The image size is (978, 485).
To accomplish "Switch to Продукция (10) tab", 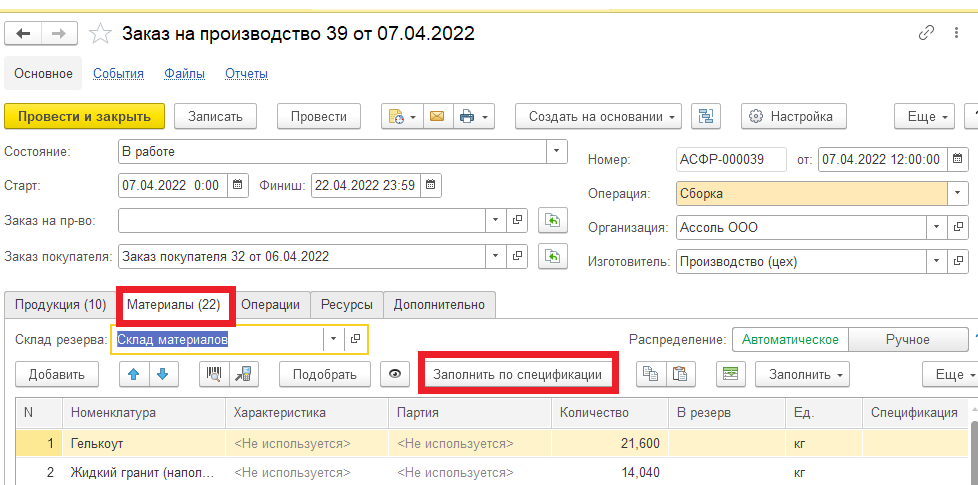I will 61,305.
